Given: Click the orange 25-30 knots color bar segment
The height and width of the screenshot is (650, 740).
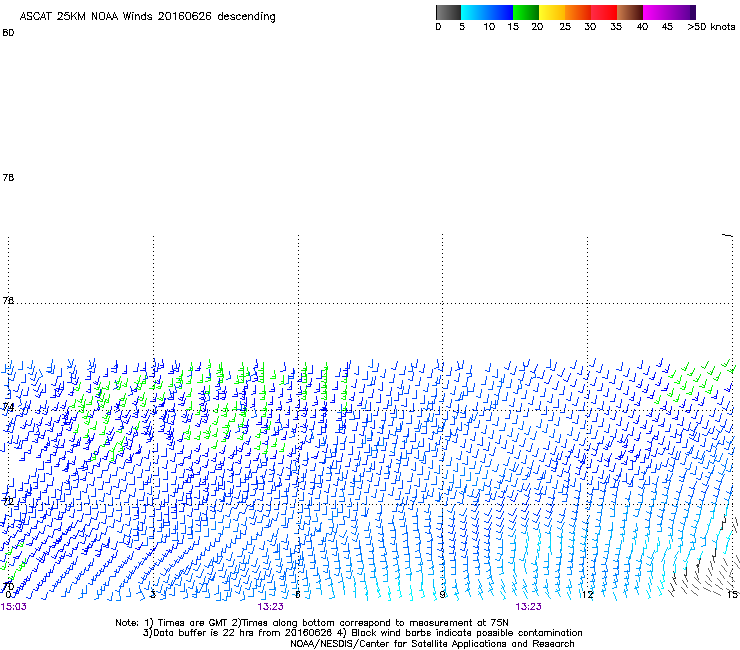Looking at the screenshot, I should 578,12.
